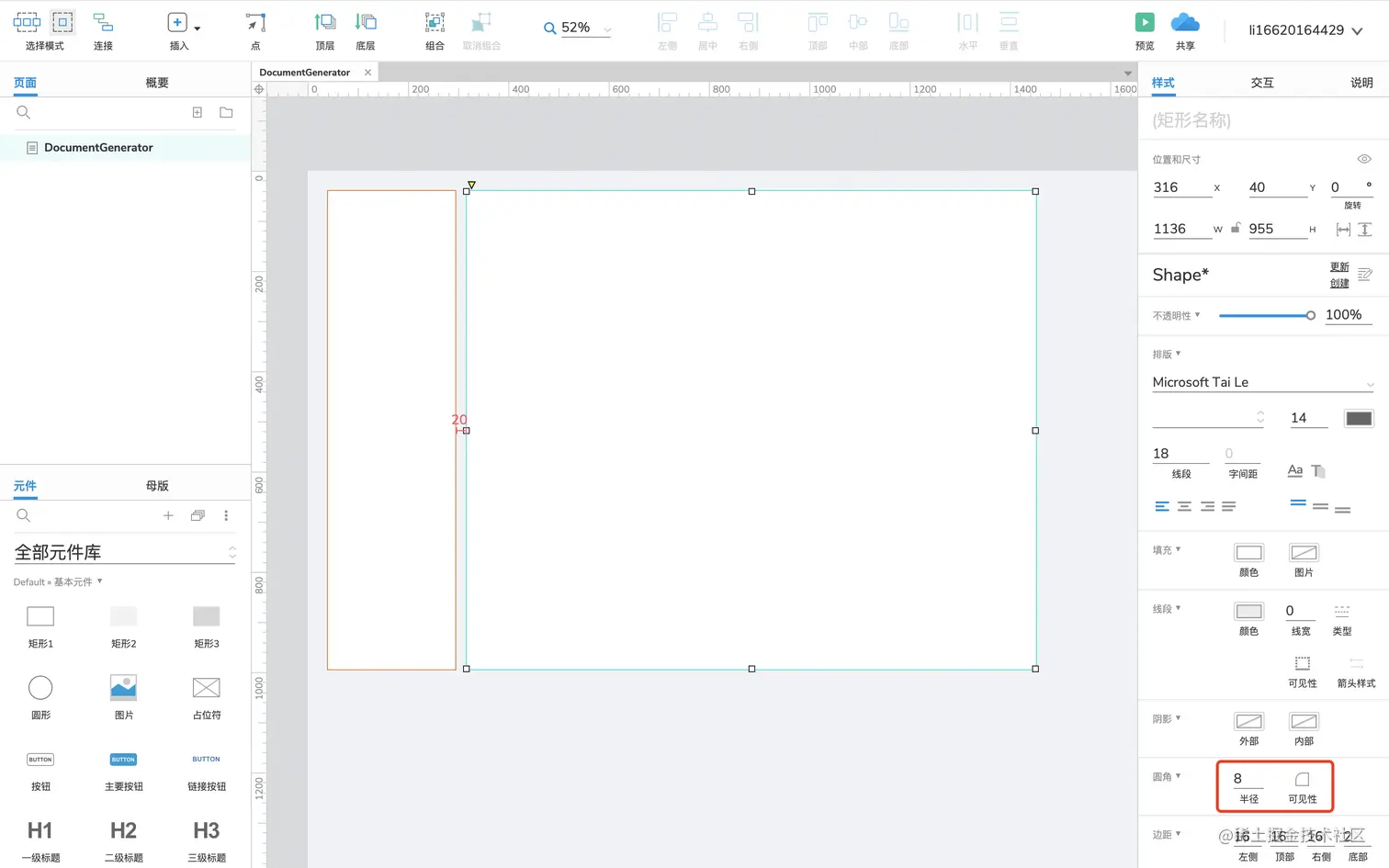Pick the 矩形1 rectangle widget

click(x=40, y=626)
